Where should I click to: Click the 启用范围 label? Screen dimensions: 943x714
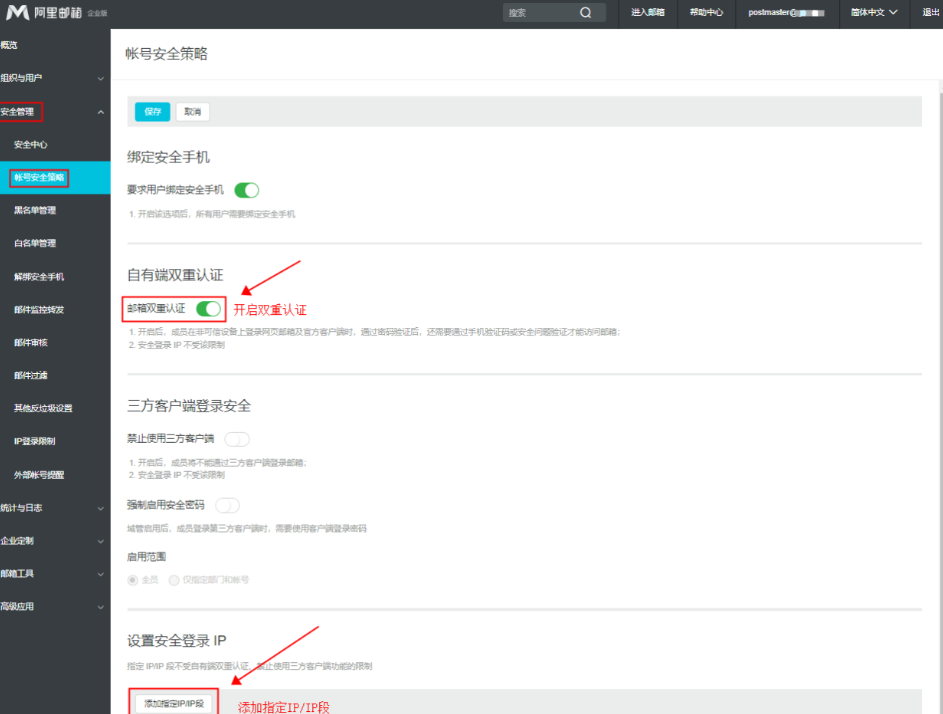point(146,557)
